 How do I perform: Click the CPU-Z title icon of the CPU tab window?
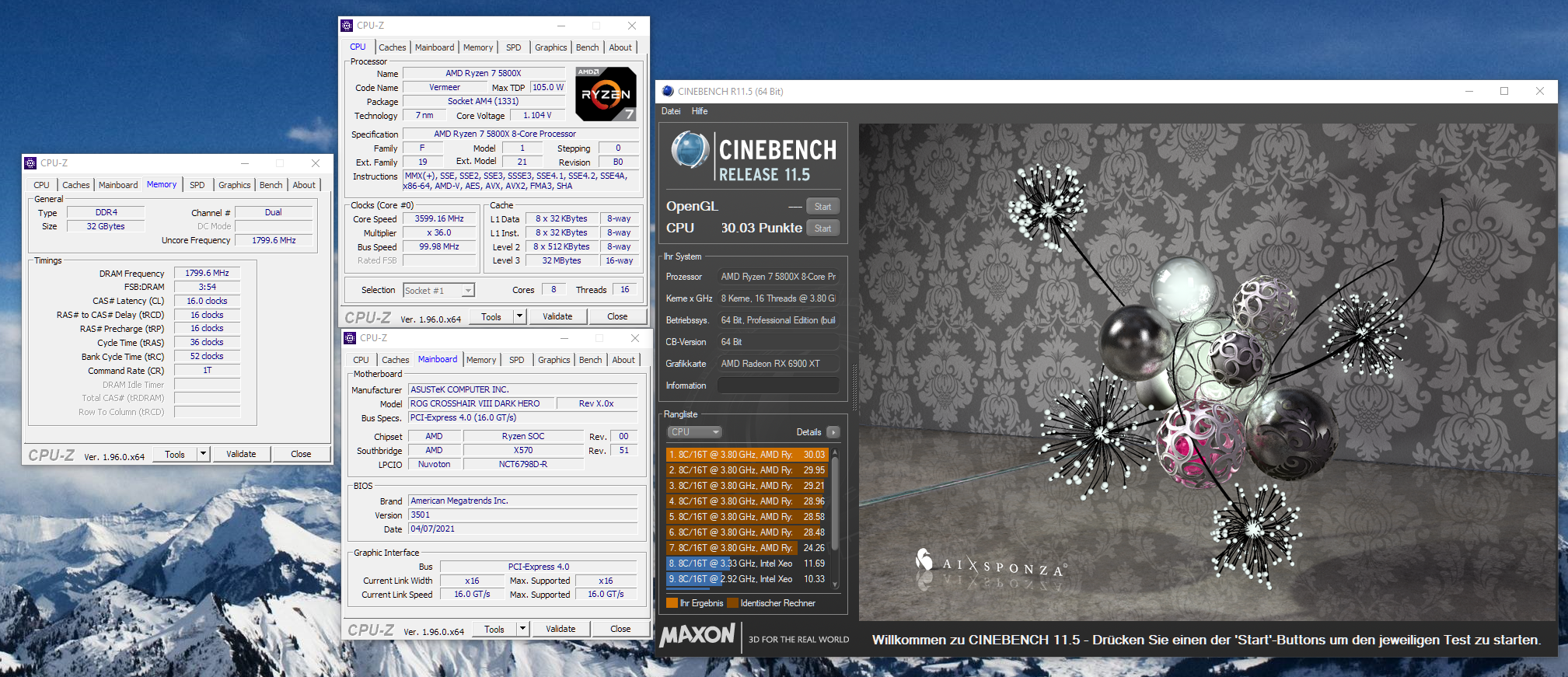pyautogui.click(x=347, y=26)
